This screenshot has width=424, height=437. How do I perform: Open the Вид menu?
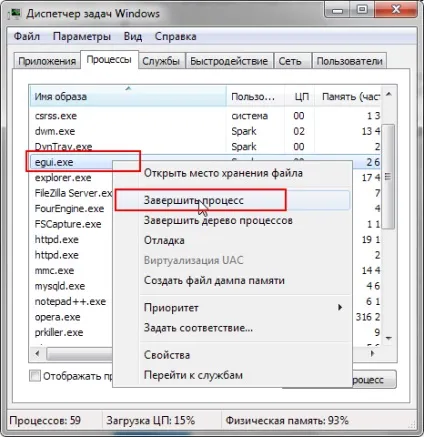[x=133, y=36]
